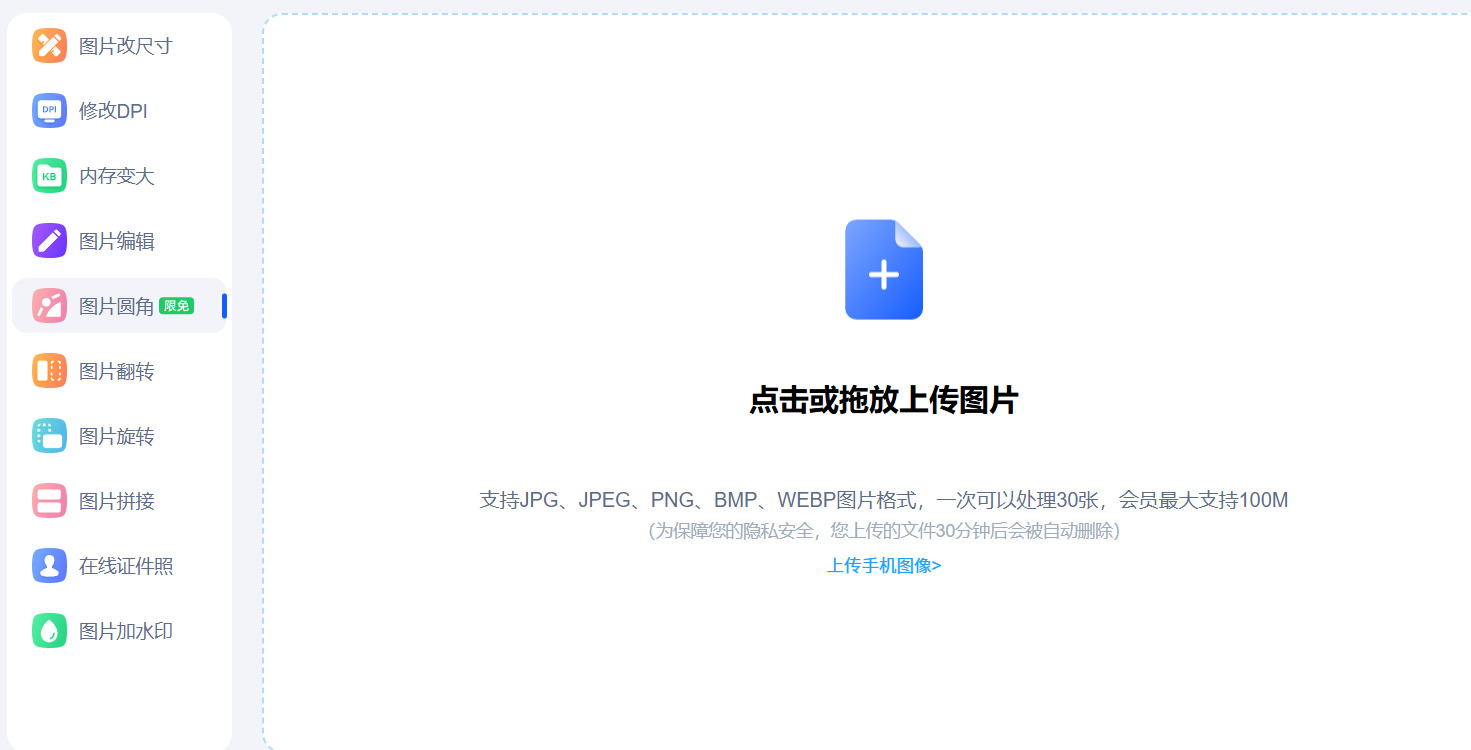Click the highlighted 图片圆角 sidebar item
The image size is (1471, 750).
(118, 305)
